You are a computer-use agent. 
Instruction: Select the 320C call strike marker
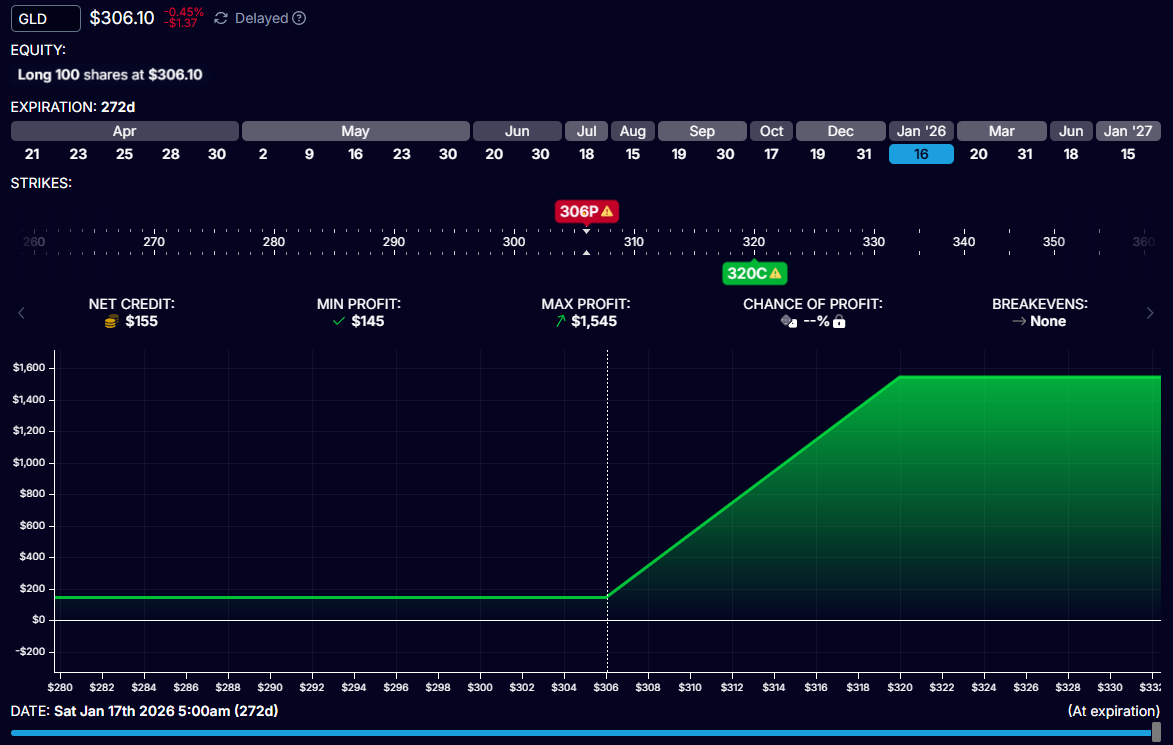point(748,273)
